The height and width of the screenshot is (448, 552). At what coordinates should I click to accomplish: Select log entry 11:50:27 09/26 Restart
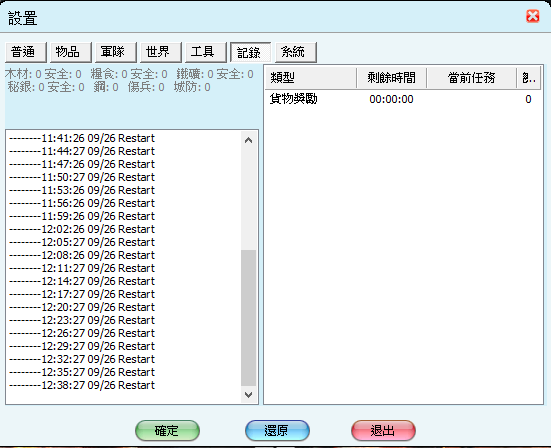82,177
